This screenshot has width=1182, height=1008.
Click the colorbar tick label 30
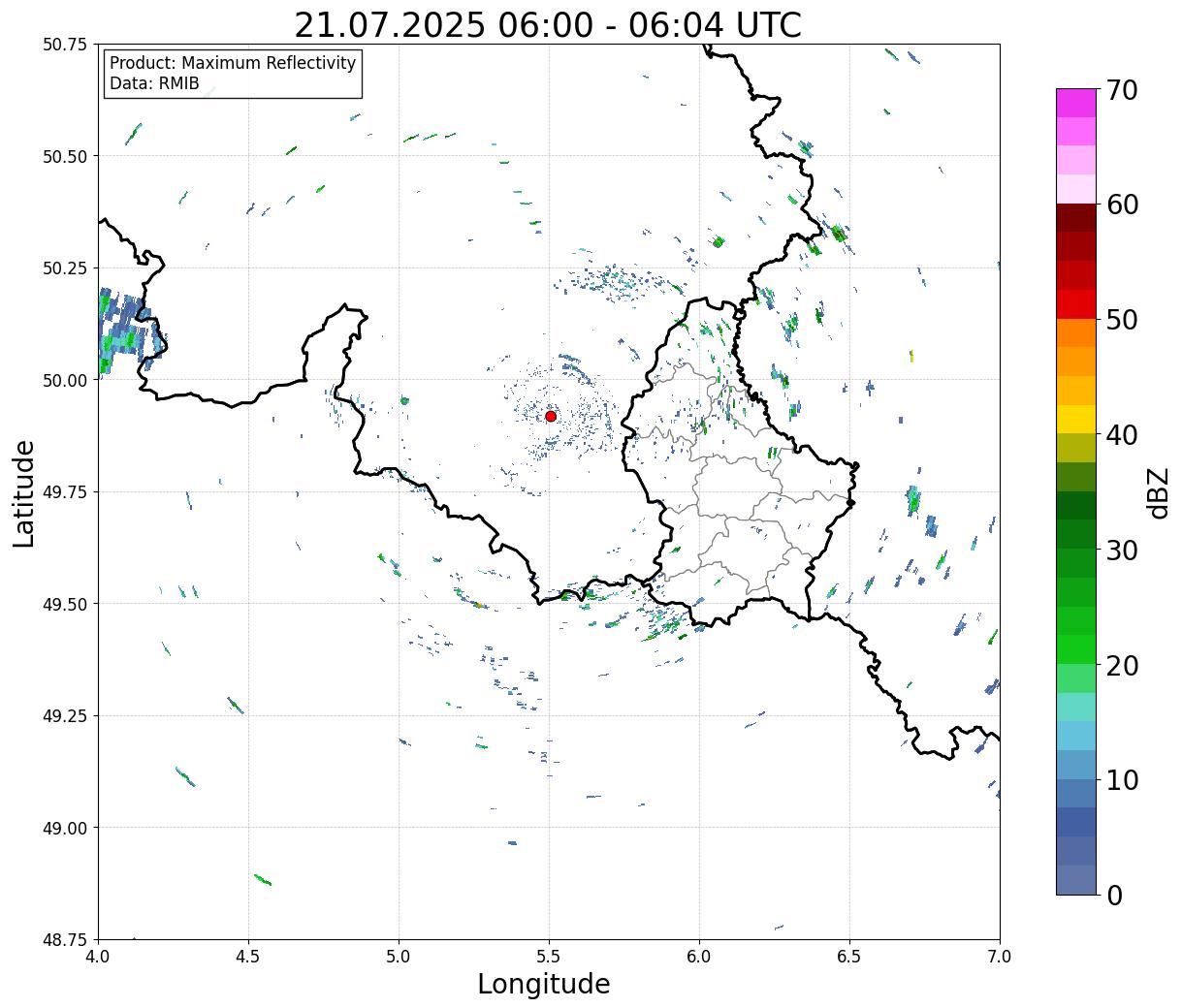[1122, 551]
